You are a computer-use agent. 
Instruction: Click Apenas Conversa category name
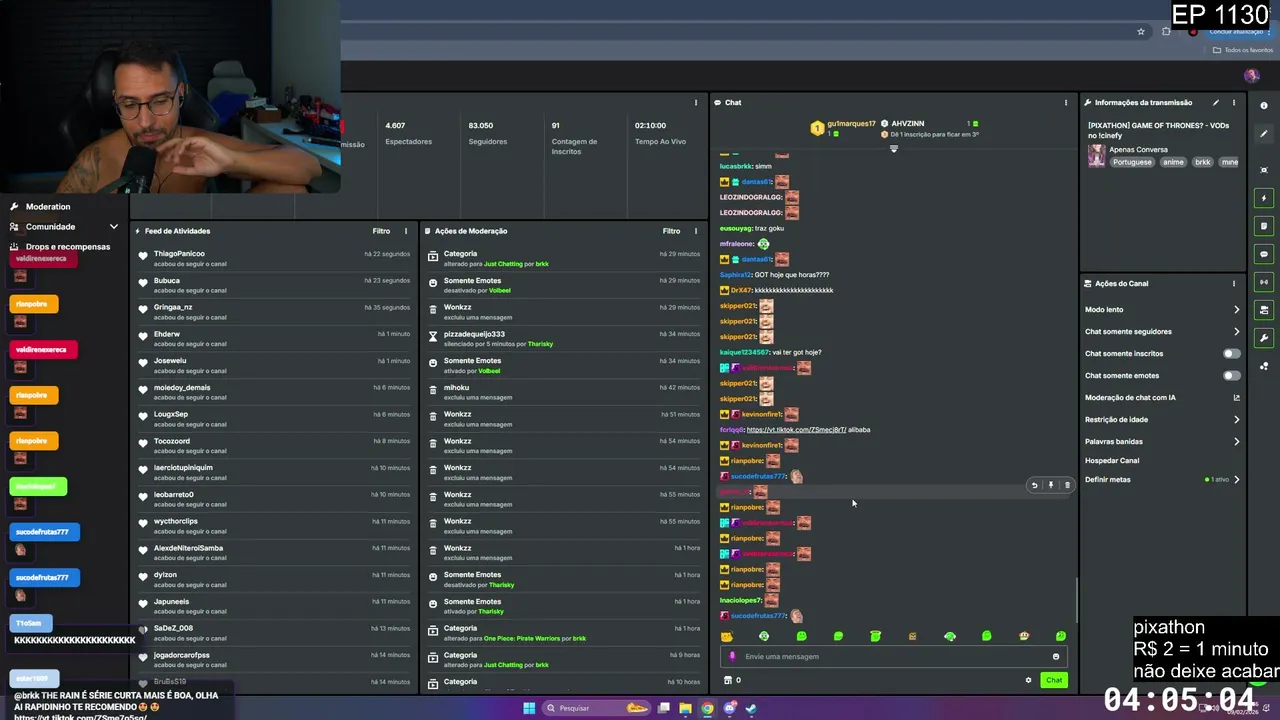(1138, 150)
